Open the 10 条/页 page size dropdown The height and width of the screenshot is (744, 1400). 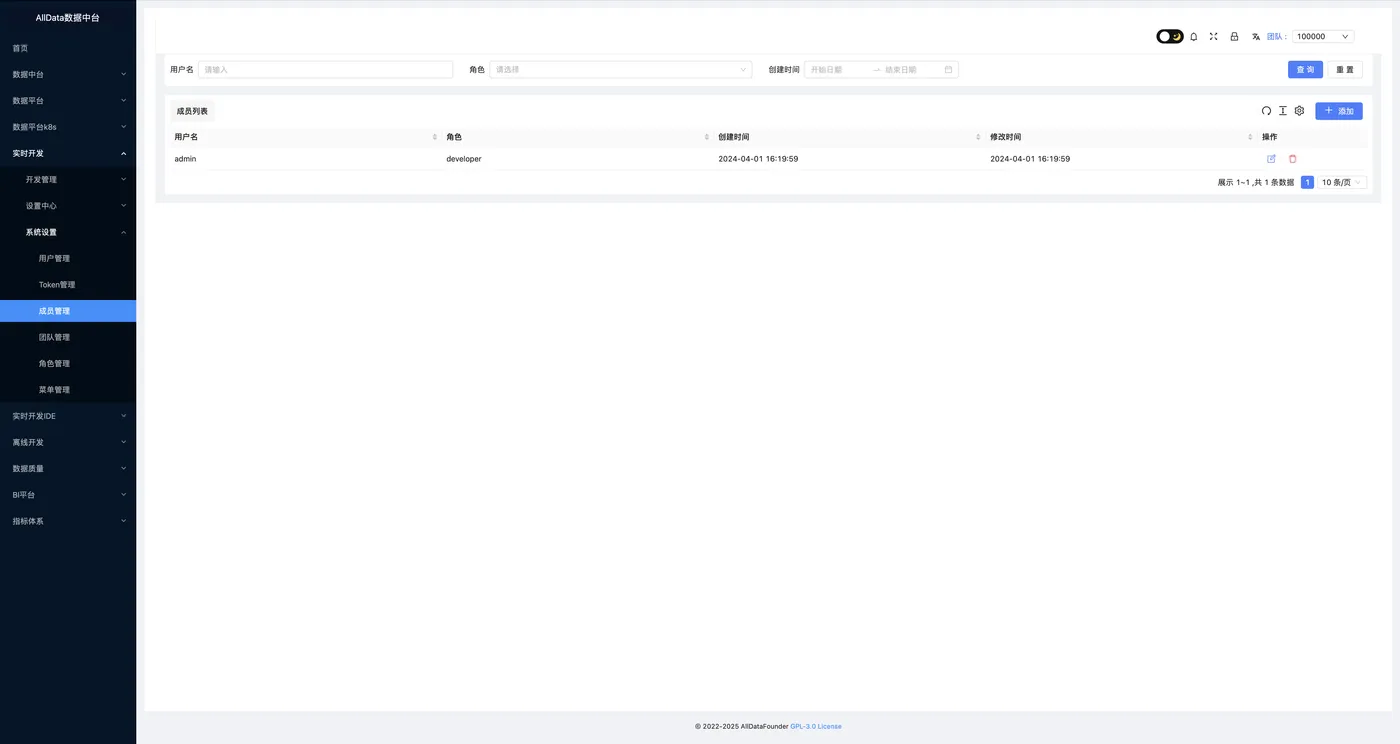point(1341,182)
